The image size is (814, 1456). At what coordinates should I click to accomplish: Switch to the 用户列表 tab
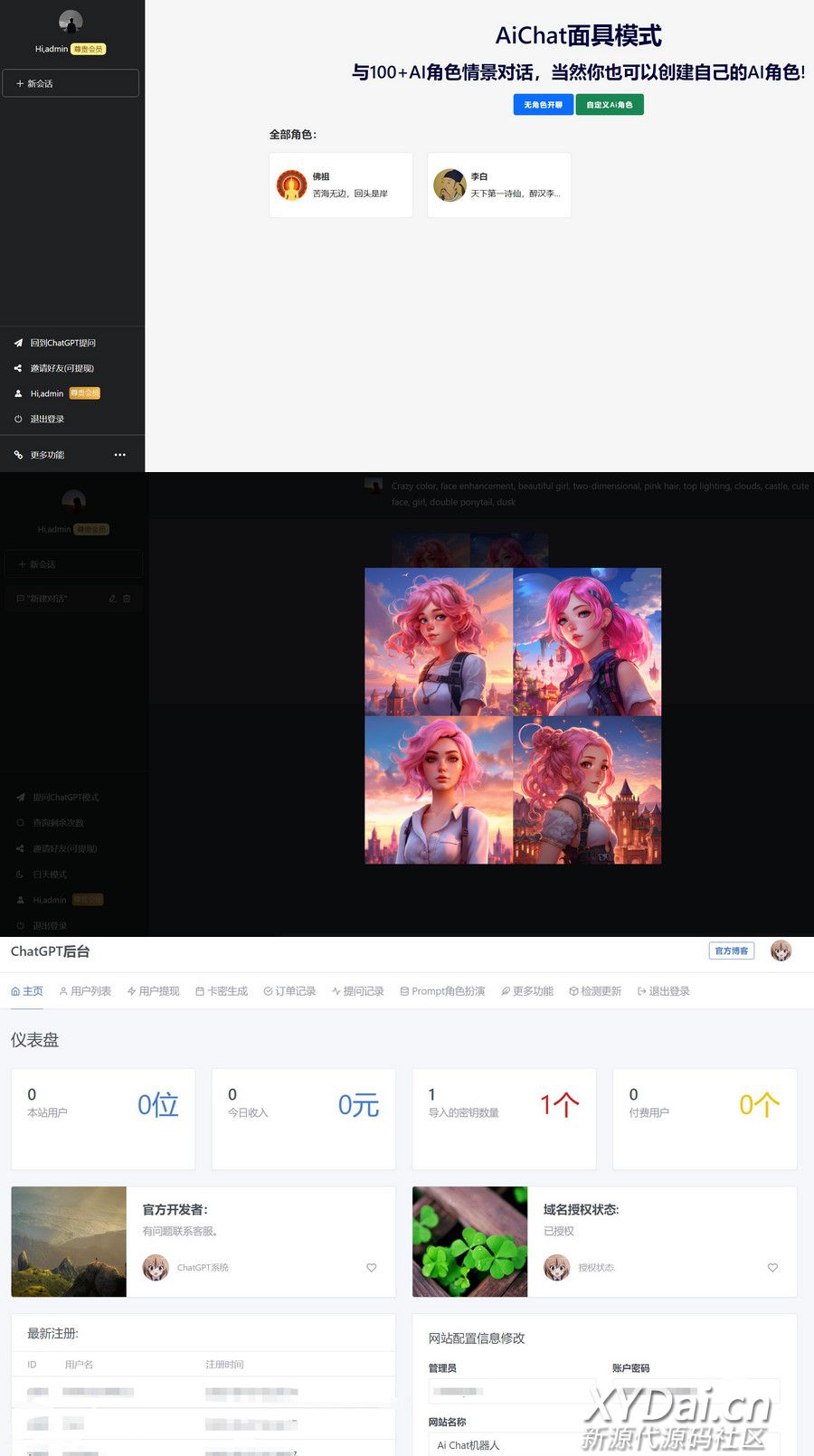(x=85, y=991)
